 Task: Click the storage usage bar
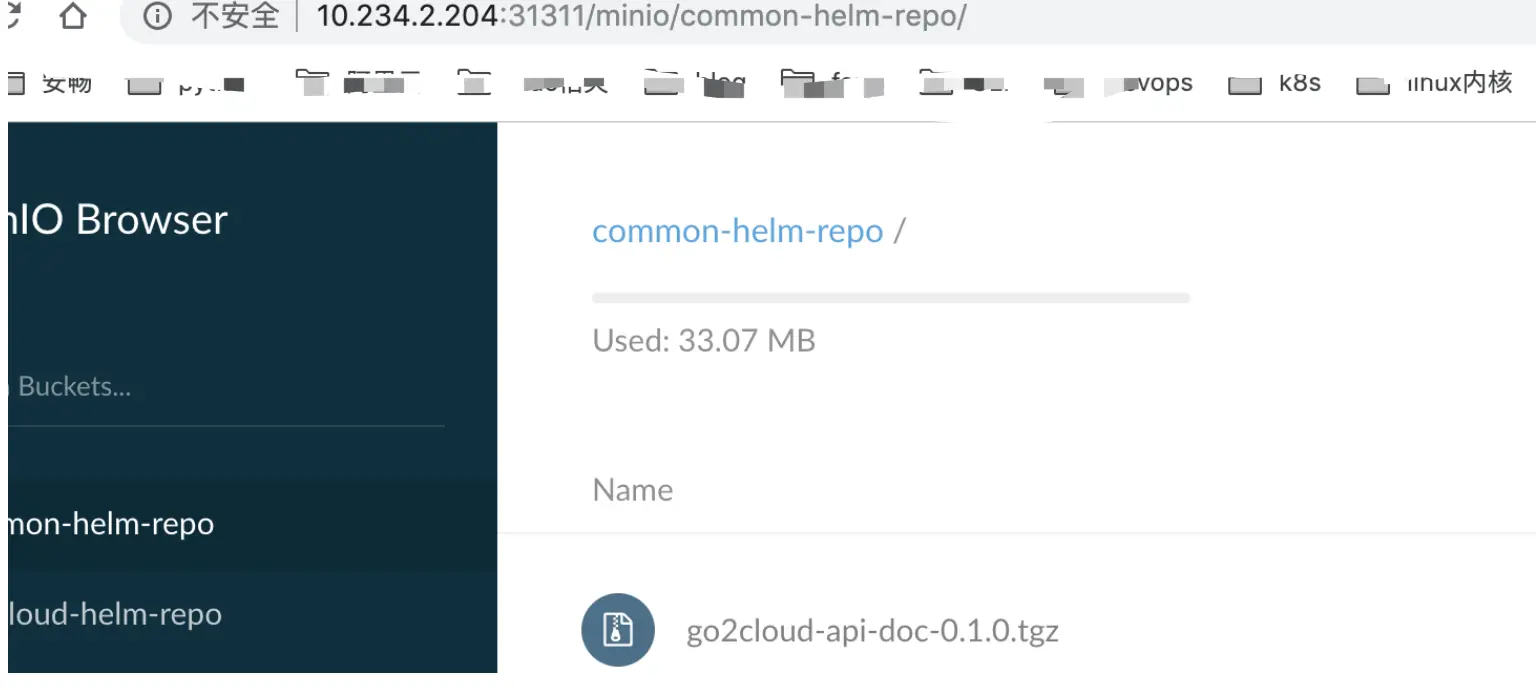891,297
